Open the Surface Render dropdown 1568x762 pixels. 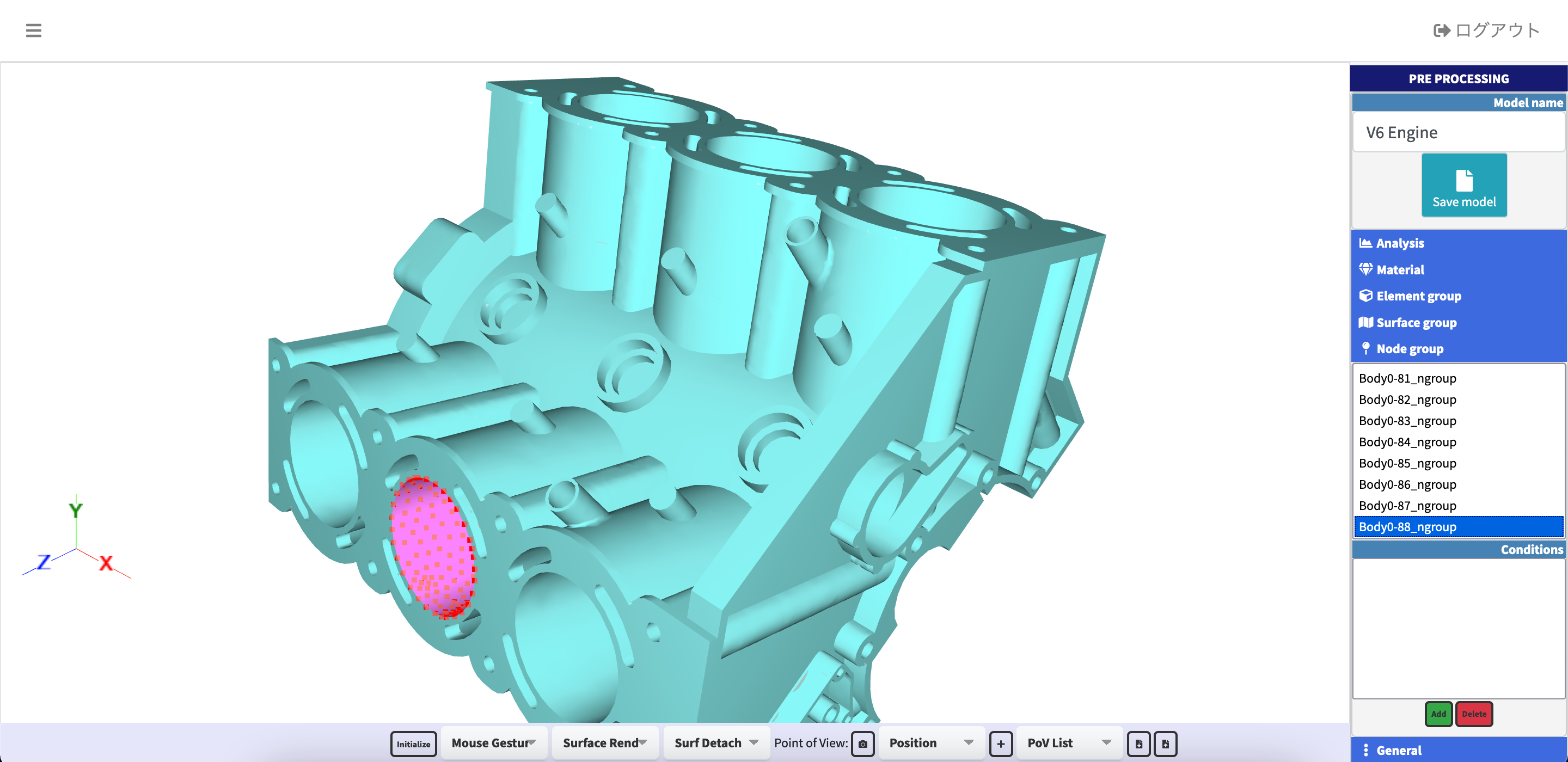[x=604, y=742]
